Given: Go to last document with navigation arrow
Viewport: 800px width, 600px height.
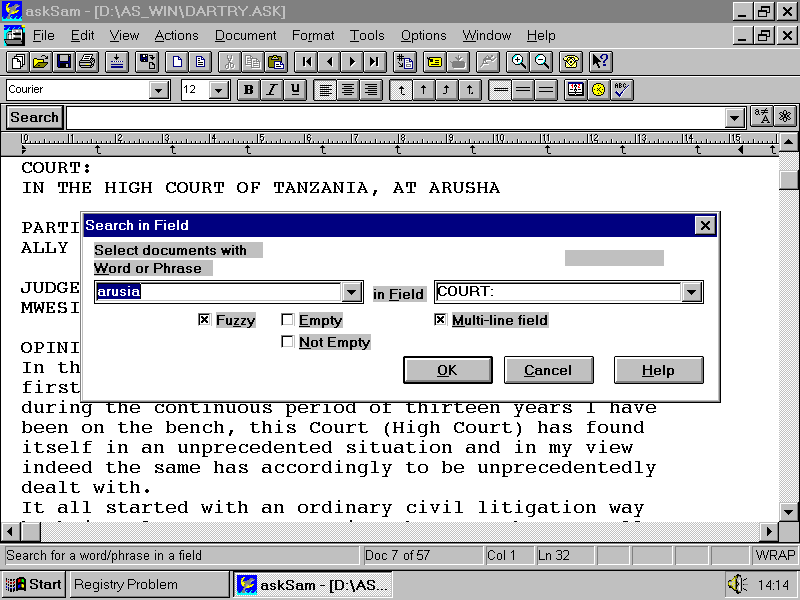Looking at the screenshot, I should 374,62.
